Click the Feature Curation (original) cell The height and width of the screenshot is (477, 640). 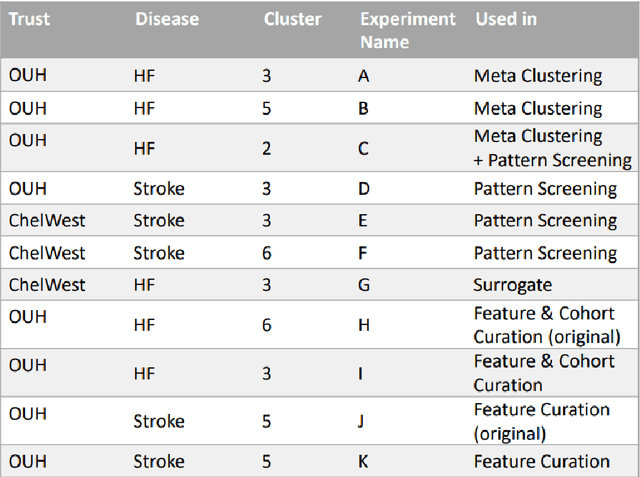[x=540, y=421]
